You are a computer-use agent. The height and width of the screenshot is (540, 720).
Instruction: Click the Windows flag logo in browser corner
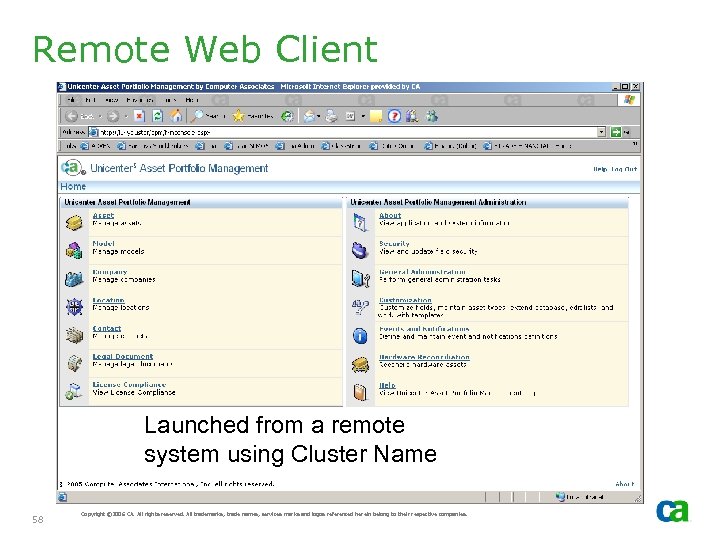[629, 100]
